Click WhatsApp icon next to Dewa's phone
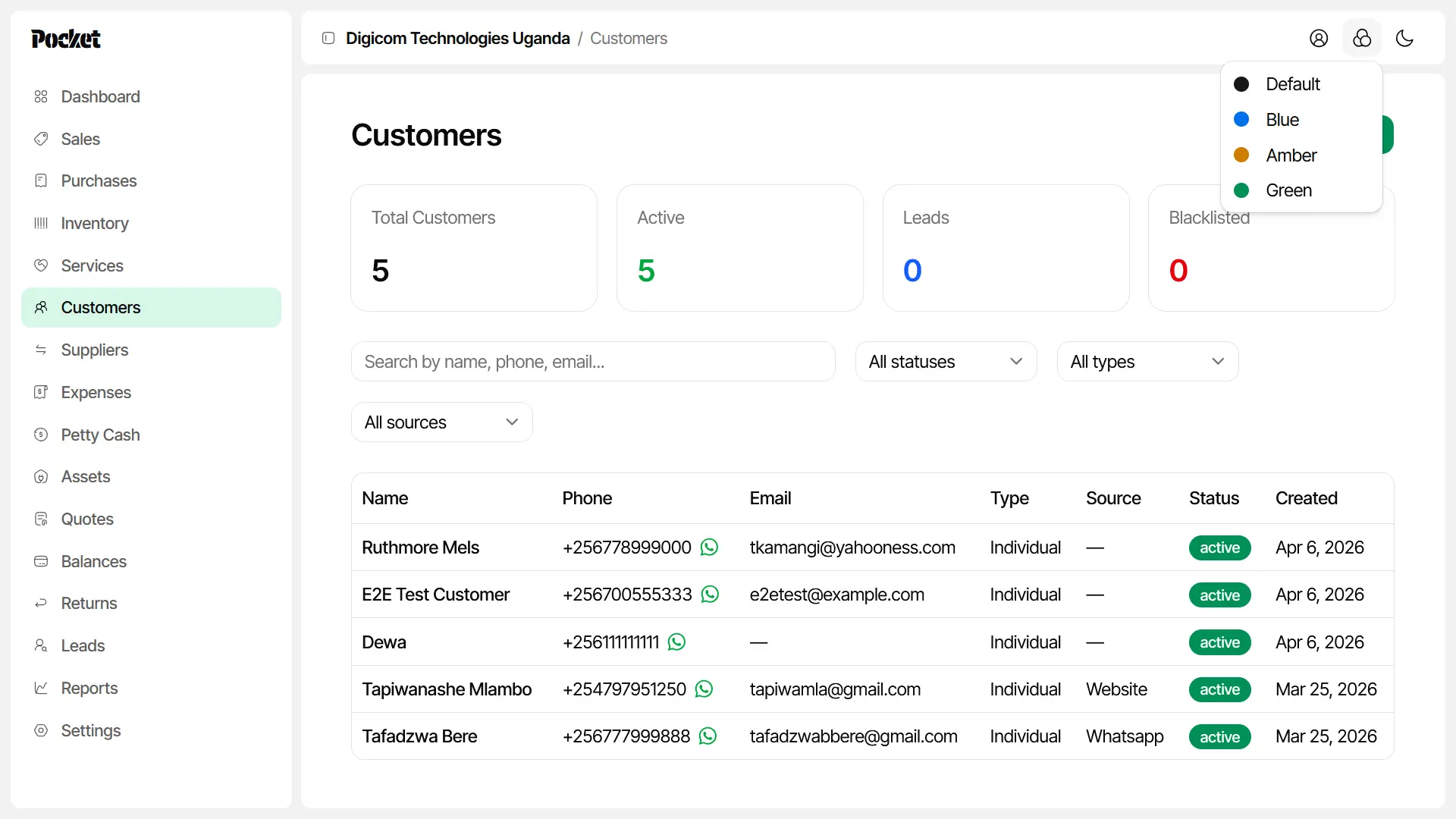 point(676,642)
